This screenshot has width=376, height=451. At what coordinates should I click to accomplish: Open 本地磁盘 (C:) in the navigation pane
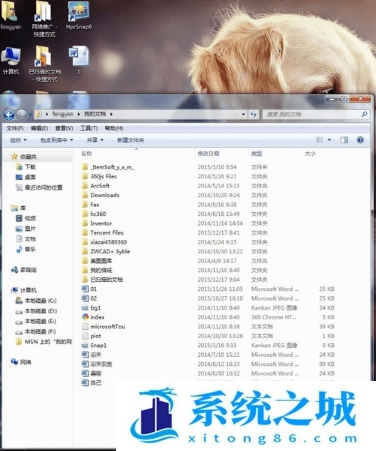pyautogui.click(x=36, y=301)
